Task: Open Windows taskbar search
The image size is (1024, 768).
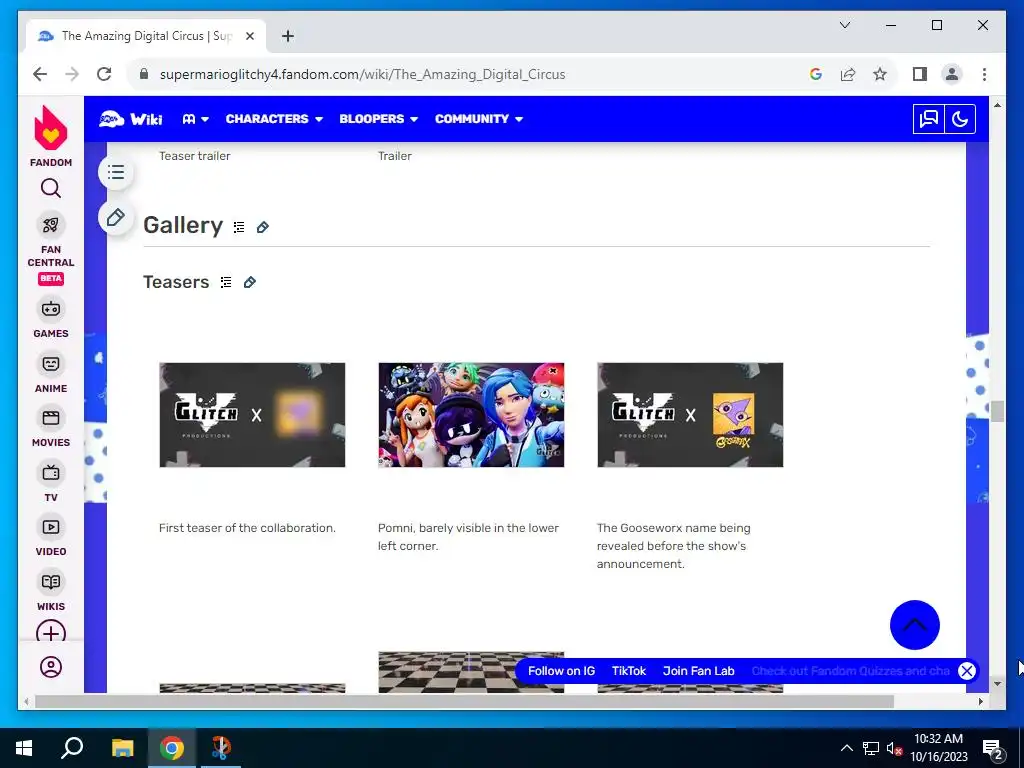Action: [72, 748]
